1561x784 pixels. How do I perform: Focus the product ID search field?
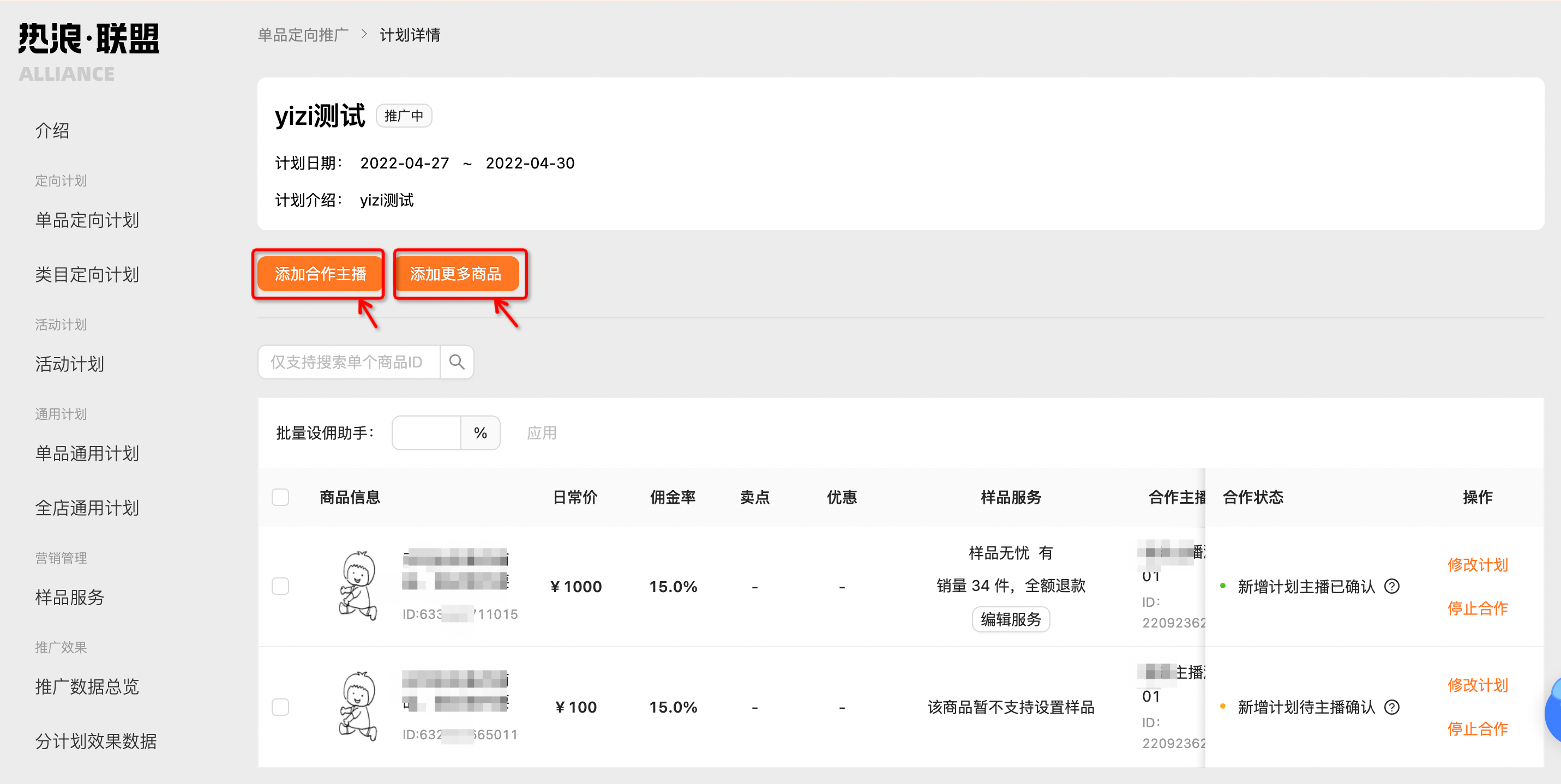coord(349,363)
